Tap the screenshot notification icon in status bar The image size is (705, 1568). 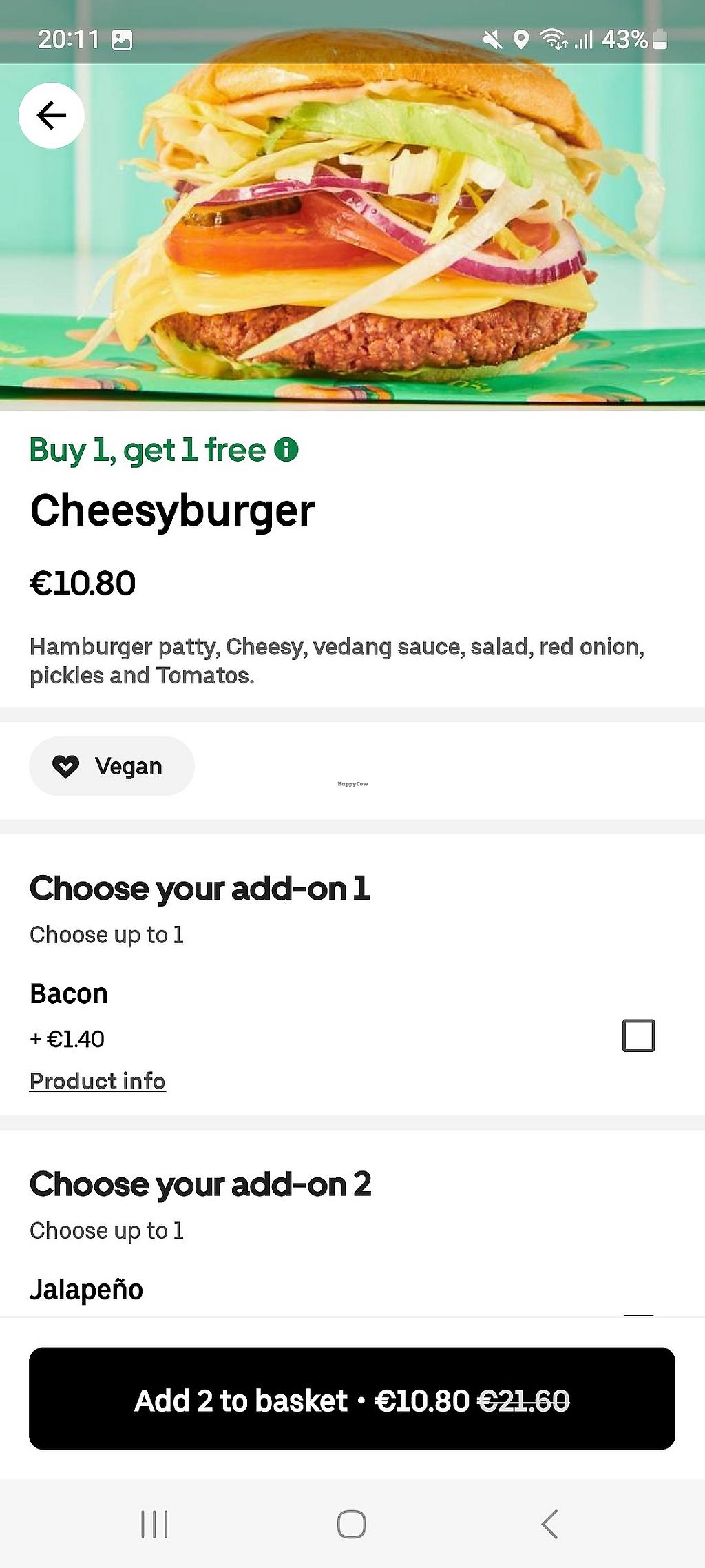pyautogui.click(x=122, y=40)
